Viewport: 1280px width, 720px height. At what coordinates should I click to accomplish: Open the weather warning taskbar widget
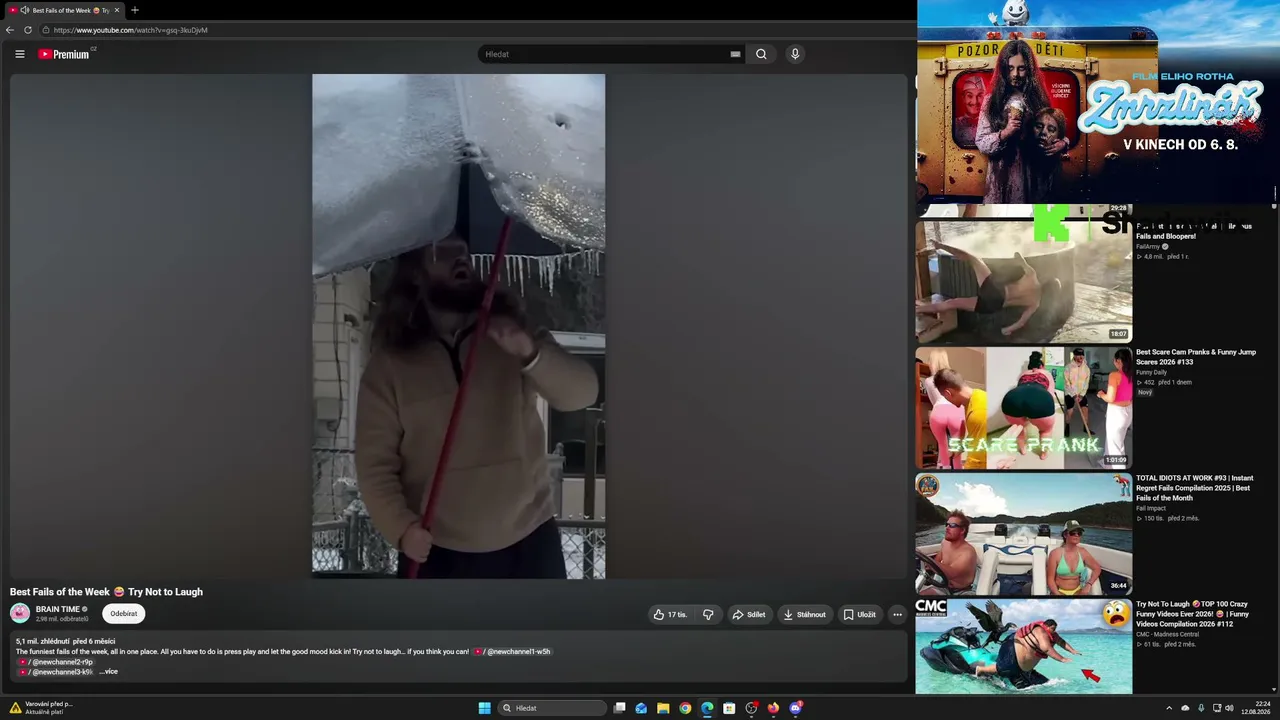(x=42, y=708)
